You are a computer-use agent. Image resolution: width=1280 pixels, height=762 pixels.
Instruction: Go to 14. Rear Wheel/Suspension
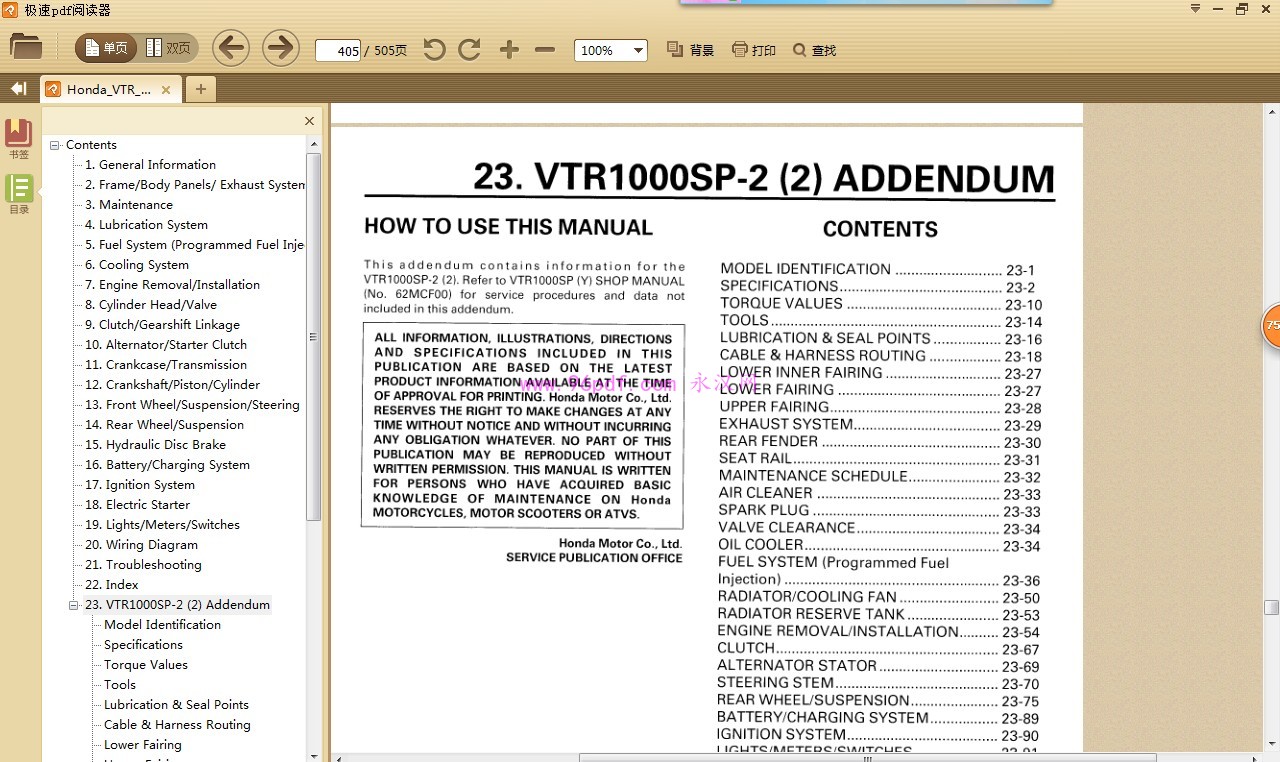point(164,425)
